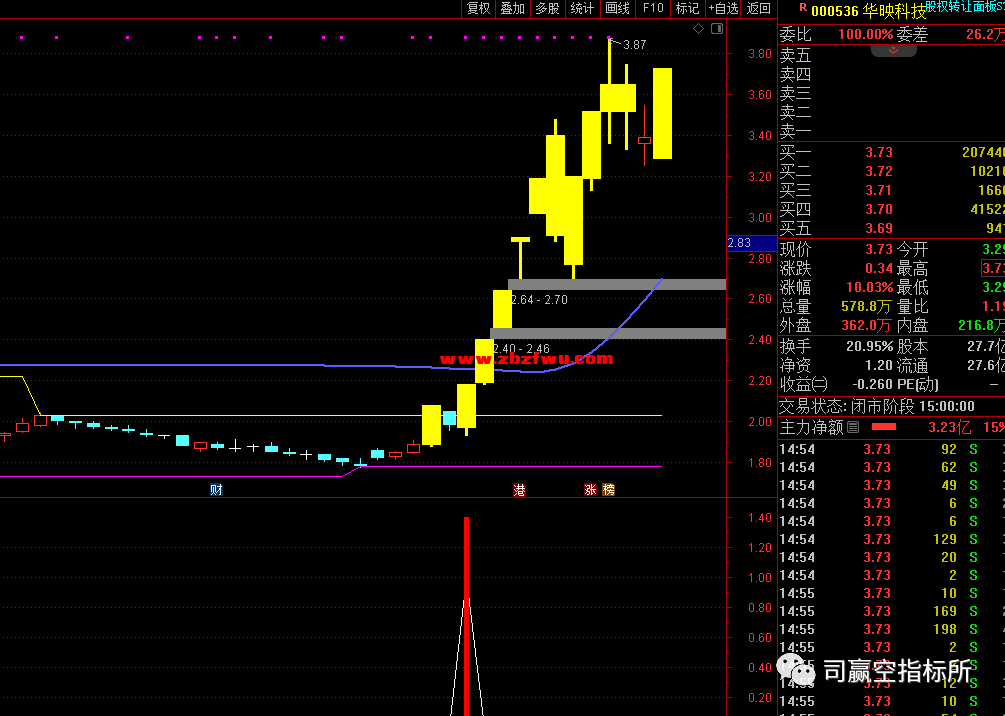Click the 标记 mark button
Viewport: 1005px width, 716px height.
click(687, 8)
